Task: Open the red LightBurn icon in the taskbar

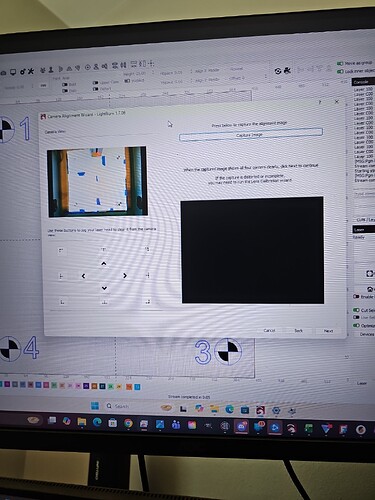Action: click(260, 410)
